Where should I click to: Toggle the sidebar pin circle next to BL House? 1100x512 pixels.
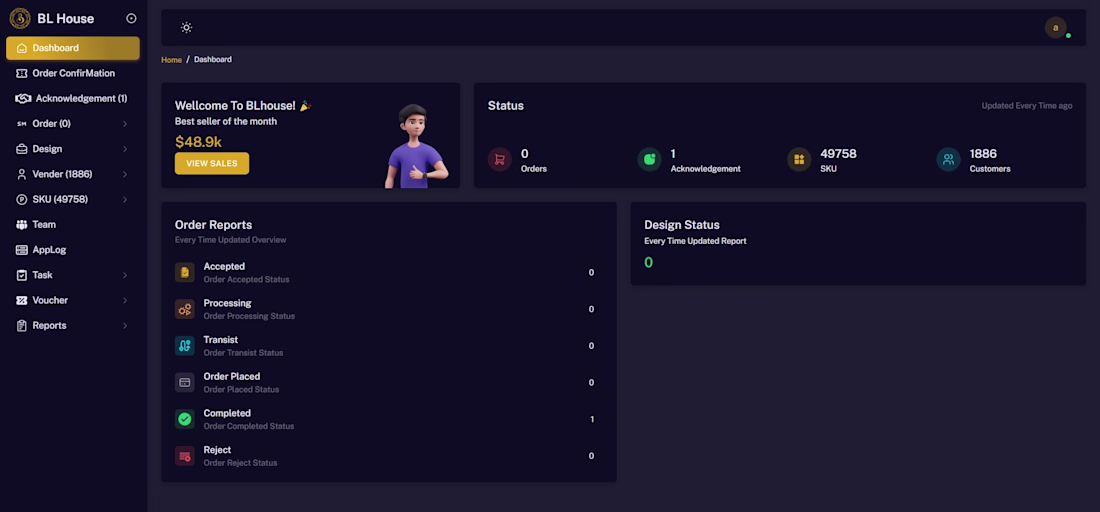(x=131, y=18)
